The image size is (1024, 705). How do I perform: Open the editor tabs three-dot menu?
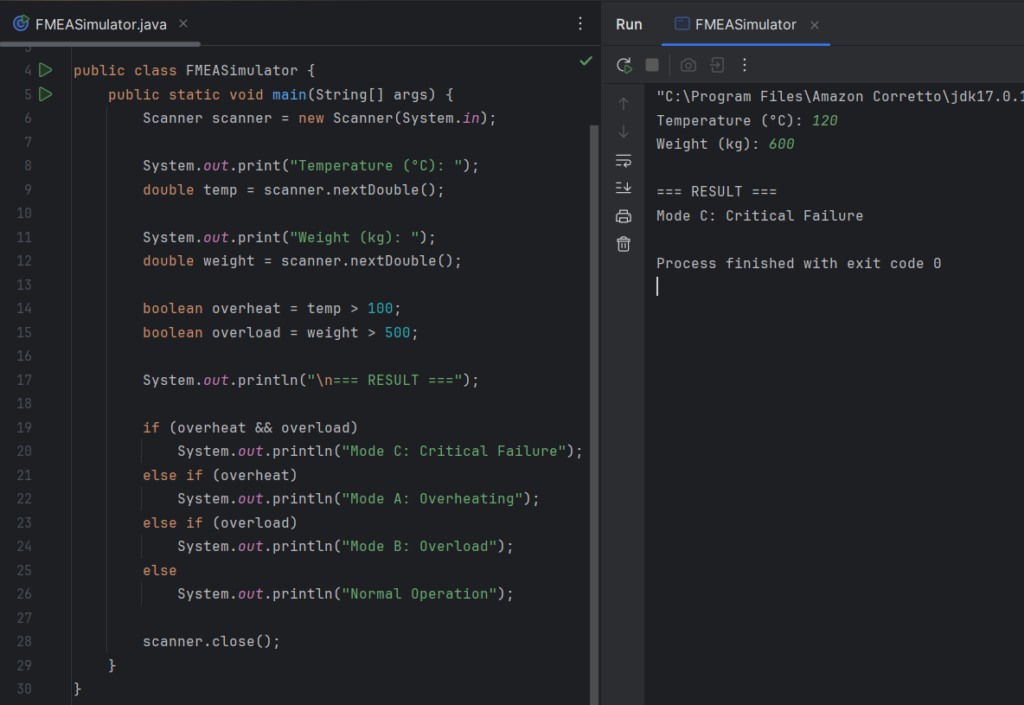pyautogui.click(x=581, y=24)
